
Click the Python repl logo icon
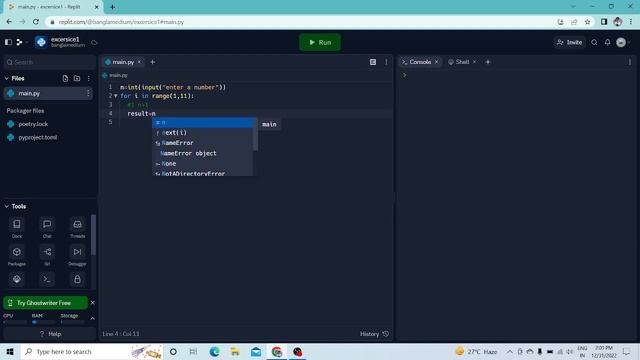41,42
